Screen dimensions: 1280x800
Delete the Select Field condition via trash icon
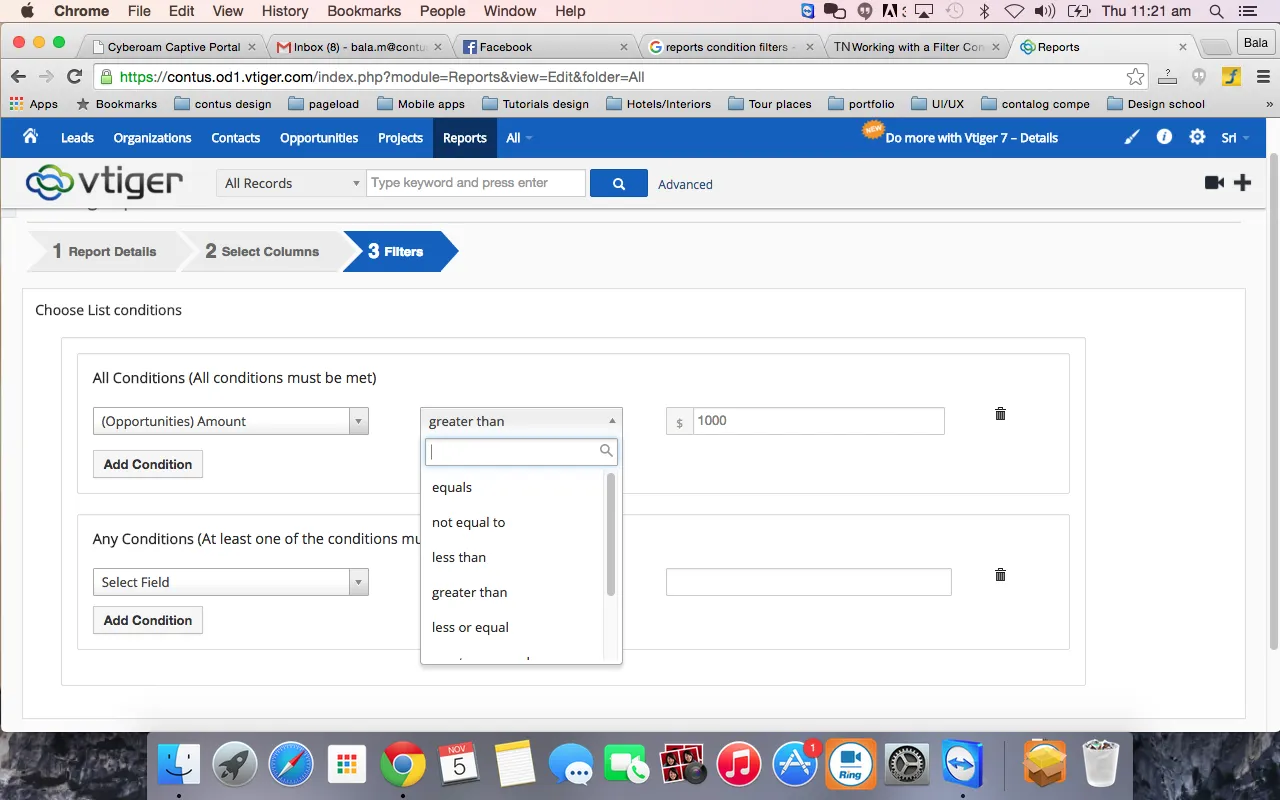click(x=1000, y=575)
